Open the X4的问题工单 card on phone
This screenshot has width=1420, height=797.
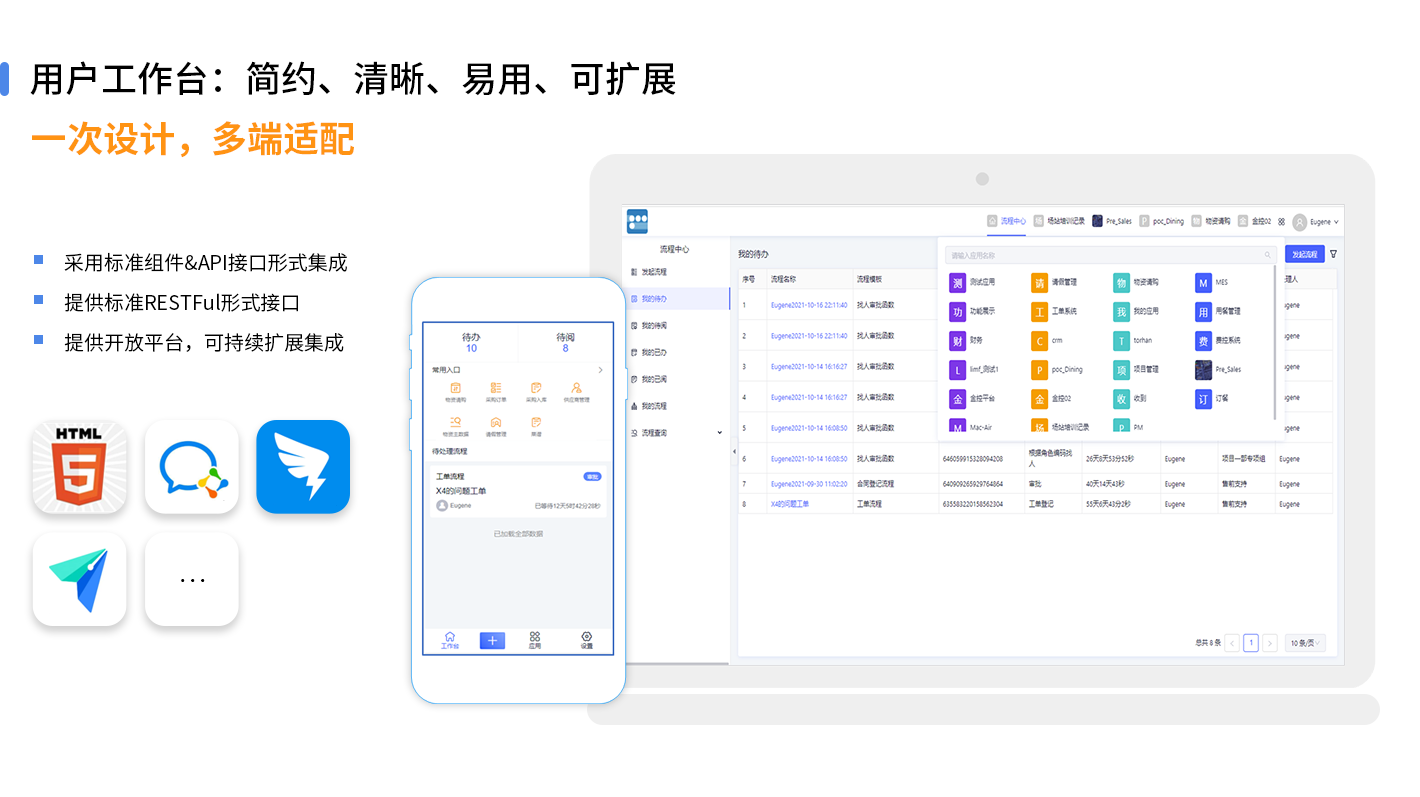click(x=518, y=492)
